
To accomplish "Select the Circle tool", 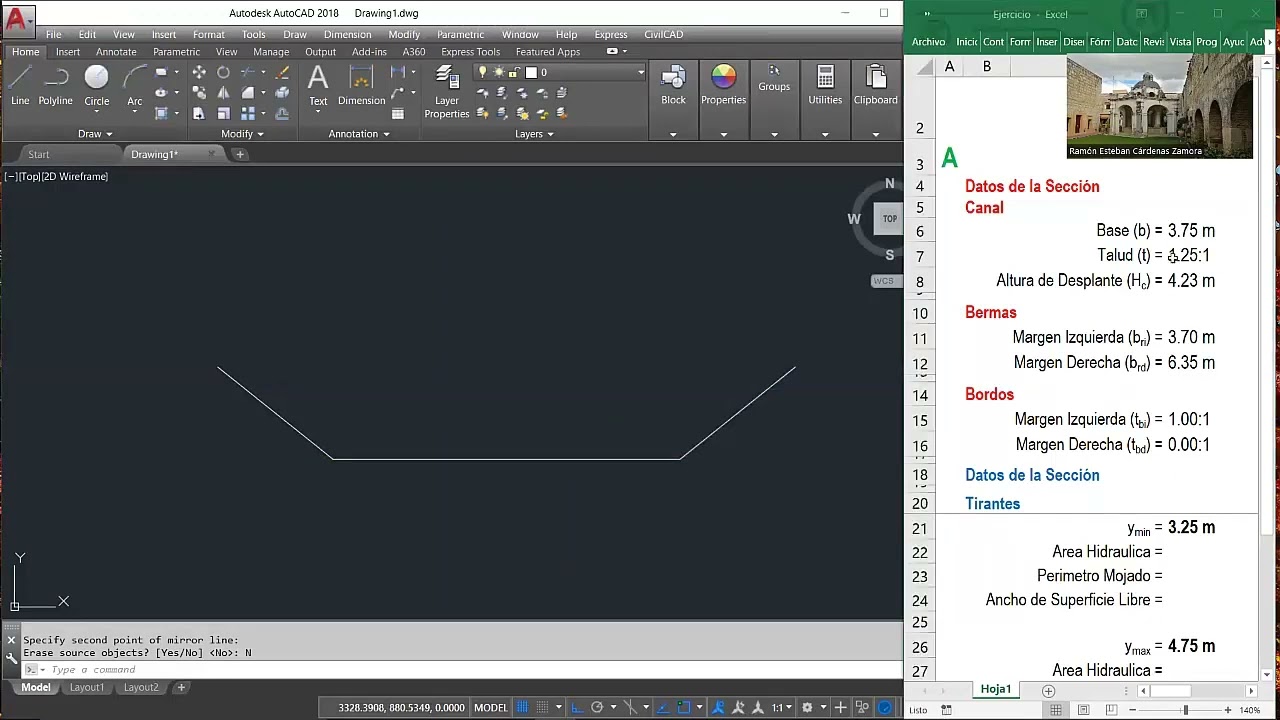I will [96, 86].
